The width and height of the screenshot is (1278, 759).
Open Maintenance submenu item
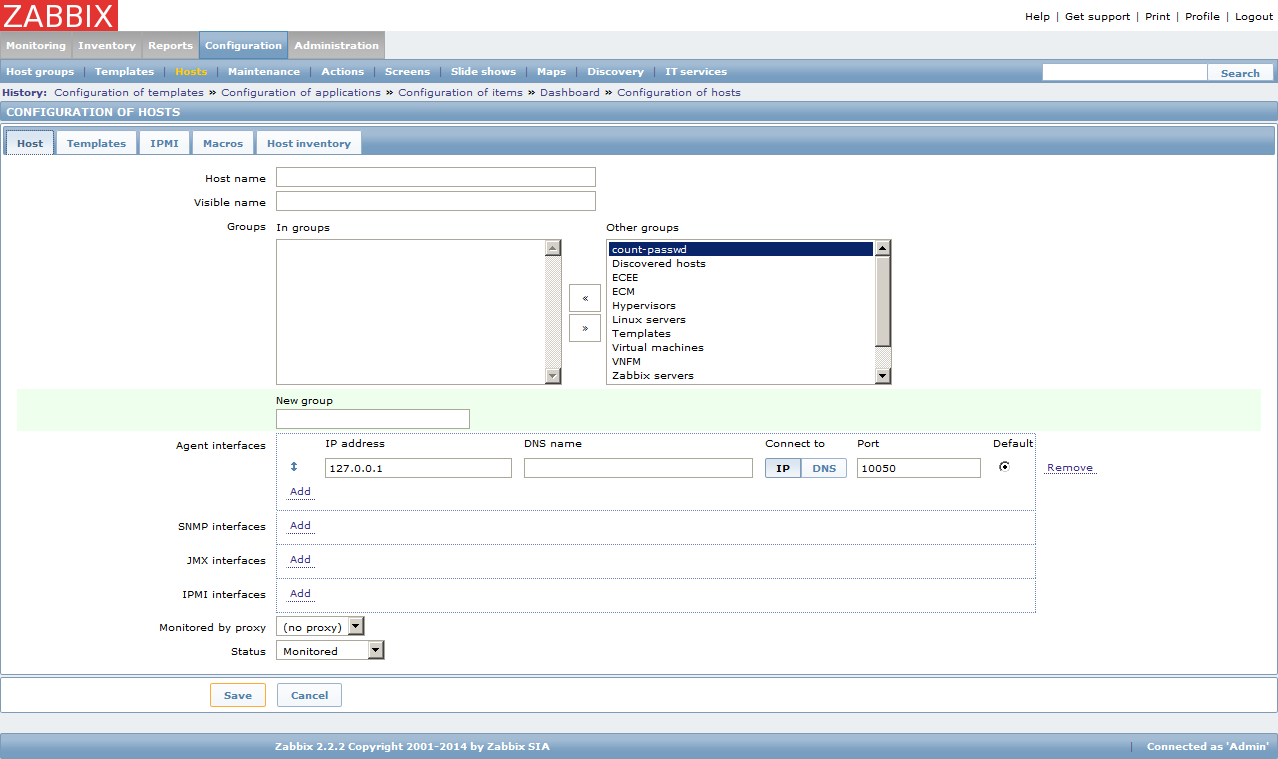pyautogui.click(x=264, y=72)
